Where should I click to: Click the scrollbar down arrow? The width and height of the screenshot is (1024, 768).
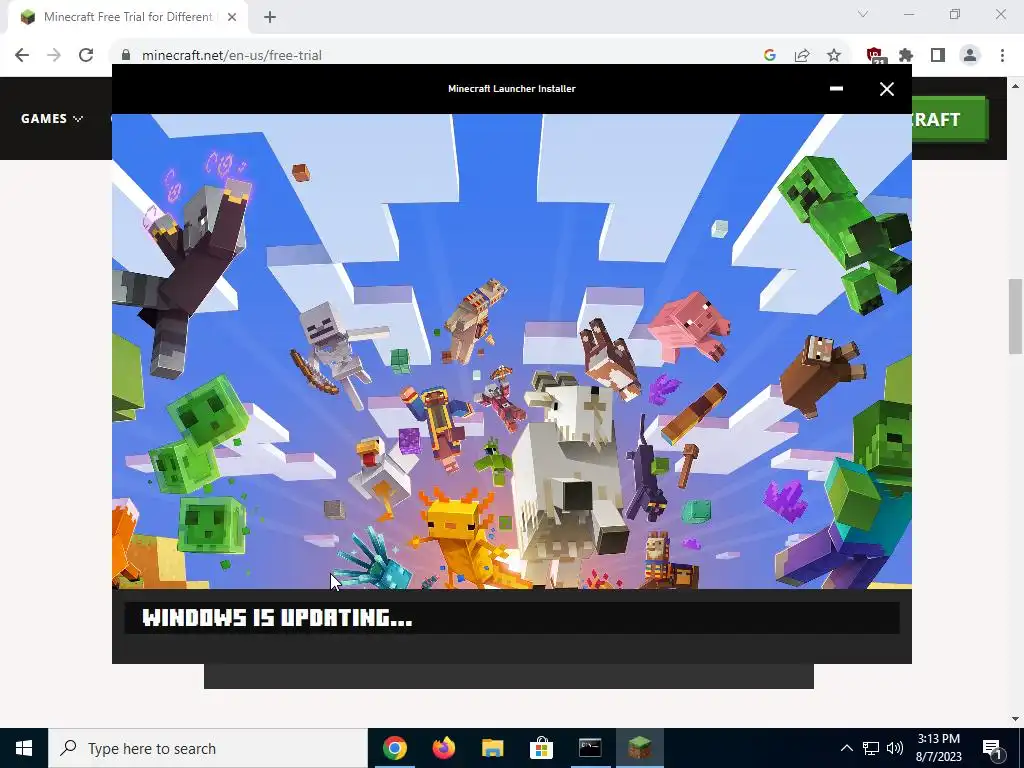point(1015,719)
